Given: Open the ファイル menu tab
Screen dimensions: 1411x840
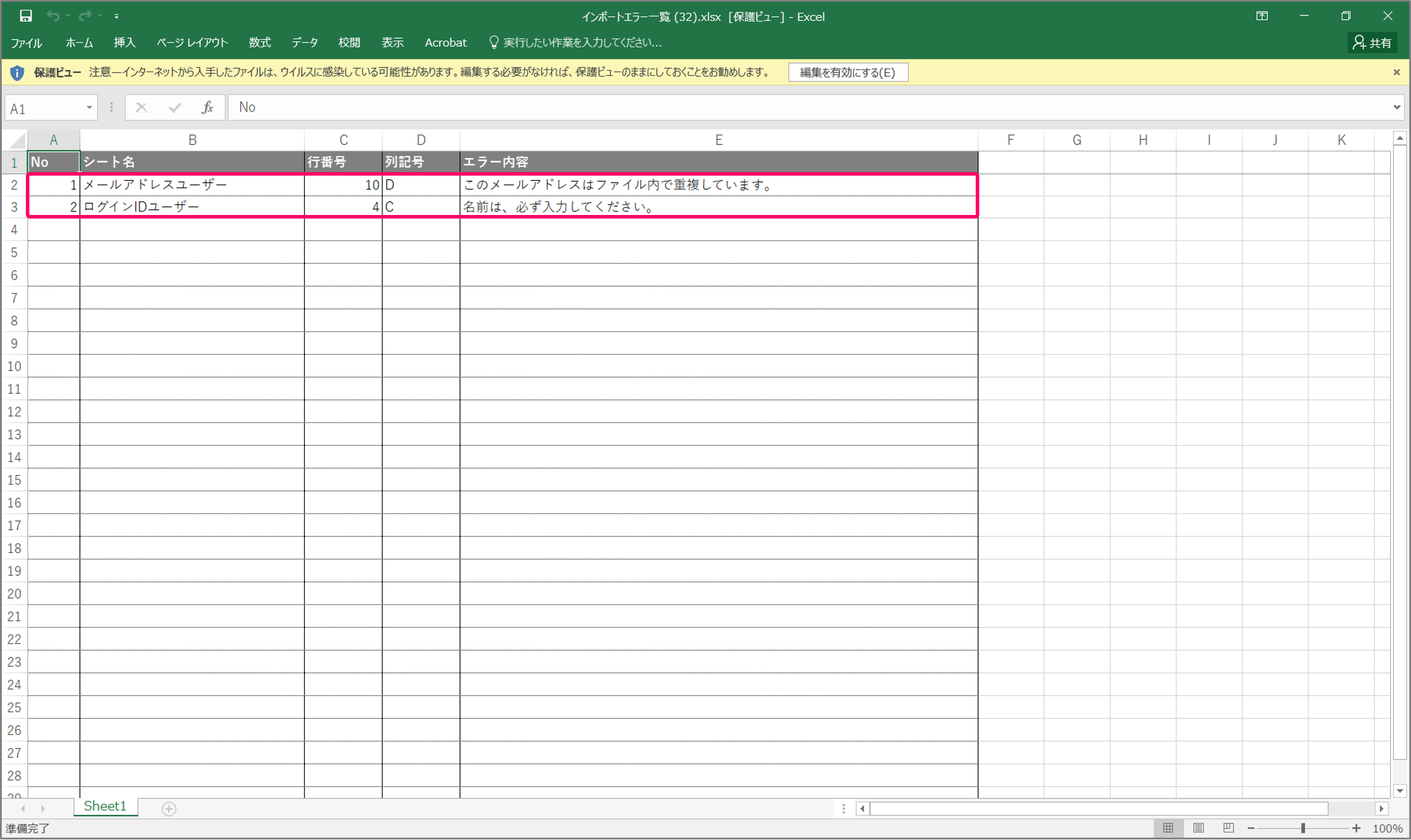Looking at the screenshot, I should [26, 42].
